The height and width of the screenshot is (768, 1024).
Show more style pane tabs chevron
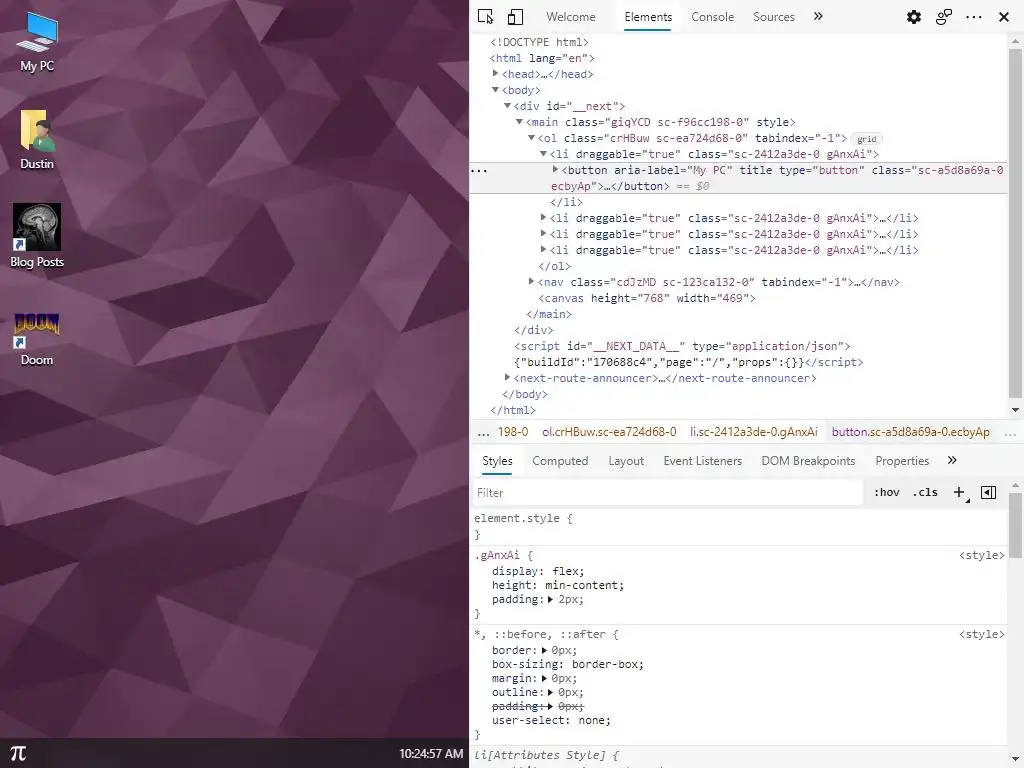pyautogui.click(x=952, y=460)
